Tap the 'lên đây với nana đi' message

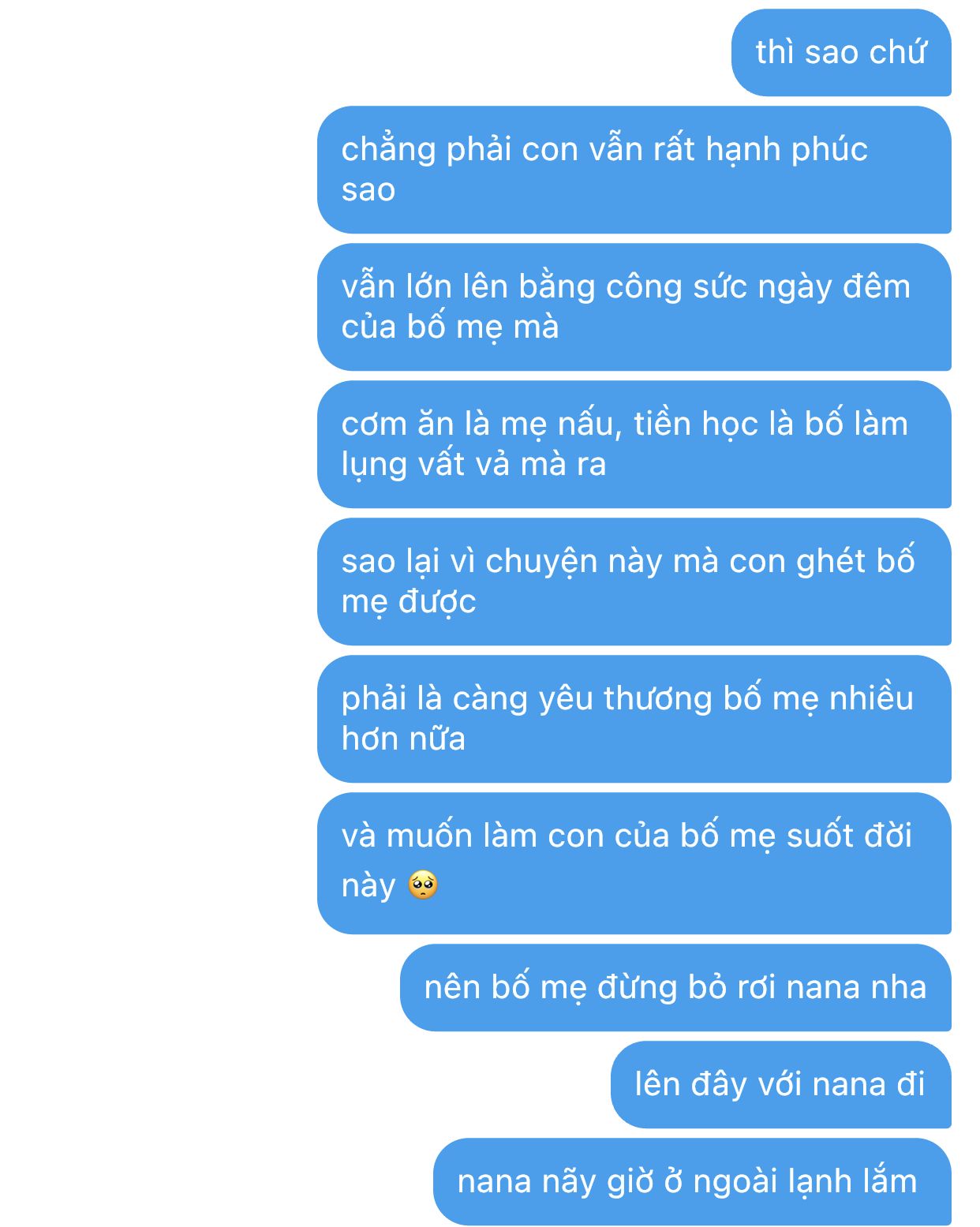pyautogui.click(x=781, y=1084)
